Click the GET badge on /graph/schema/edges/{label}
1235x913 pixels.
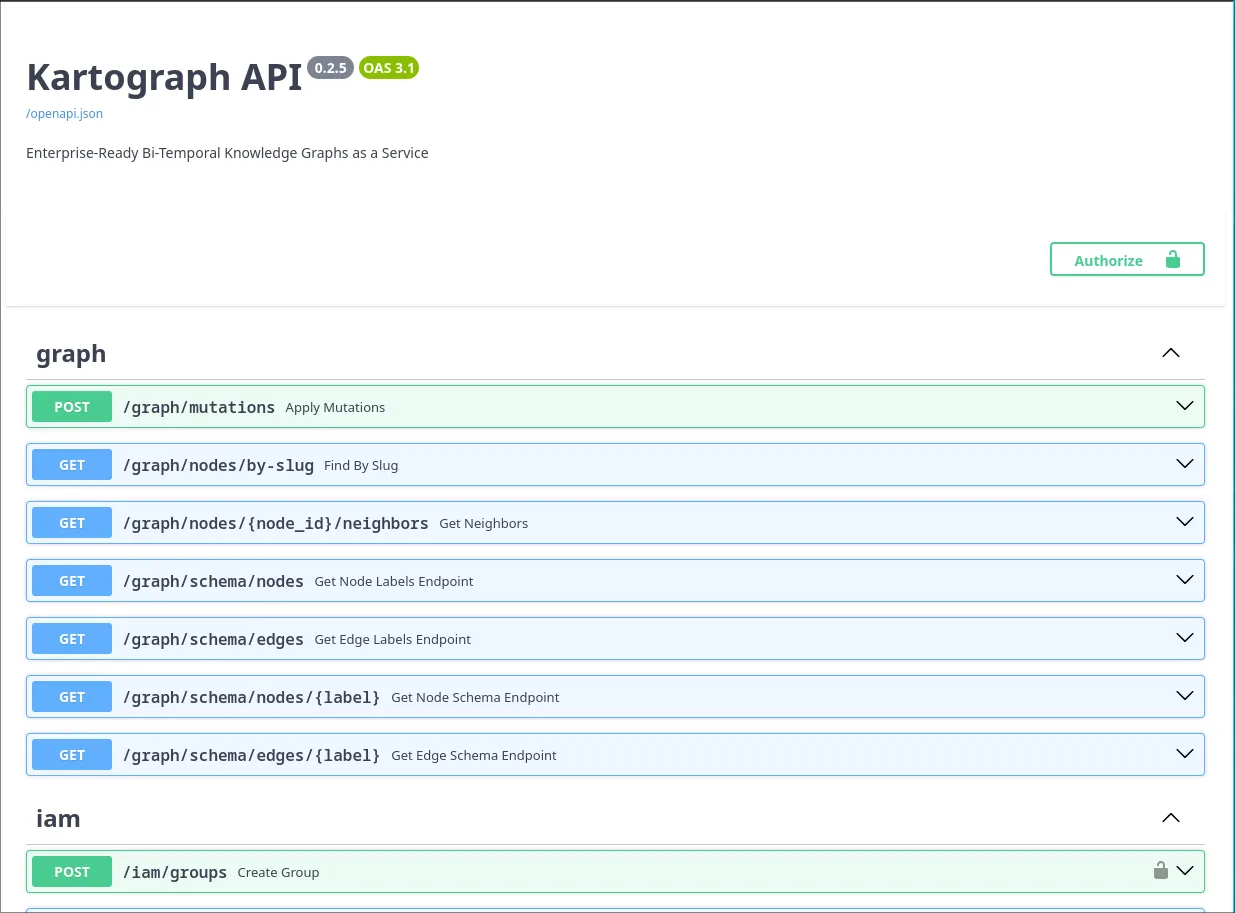click(x=71, y=754)
